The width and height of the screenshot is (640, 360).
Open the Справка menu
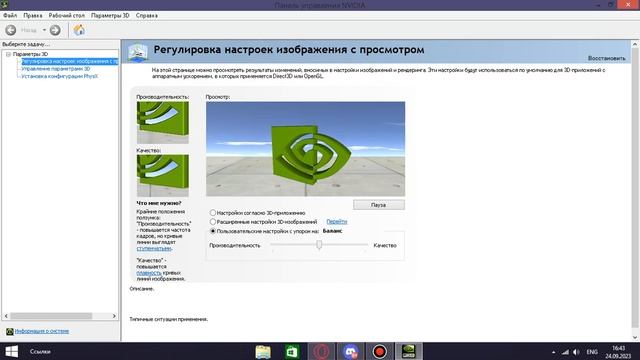point(147,15)
